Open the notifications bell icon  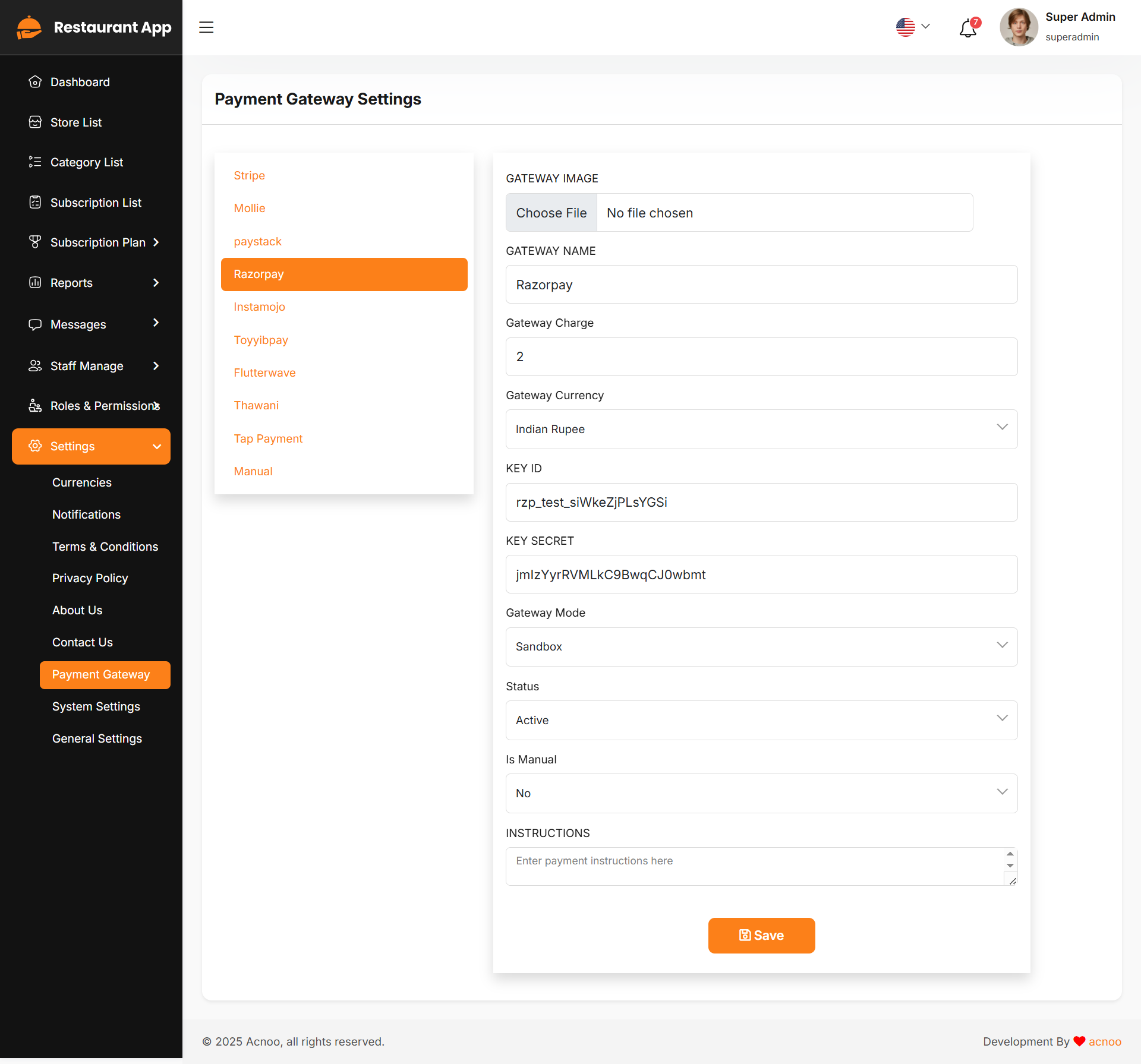968,28
